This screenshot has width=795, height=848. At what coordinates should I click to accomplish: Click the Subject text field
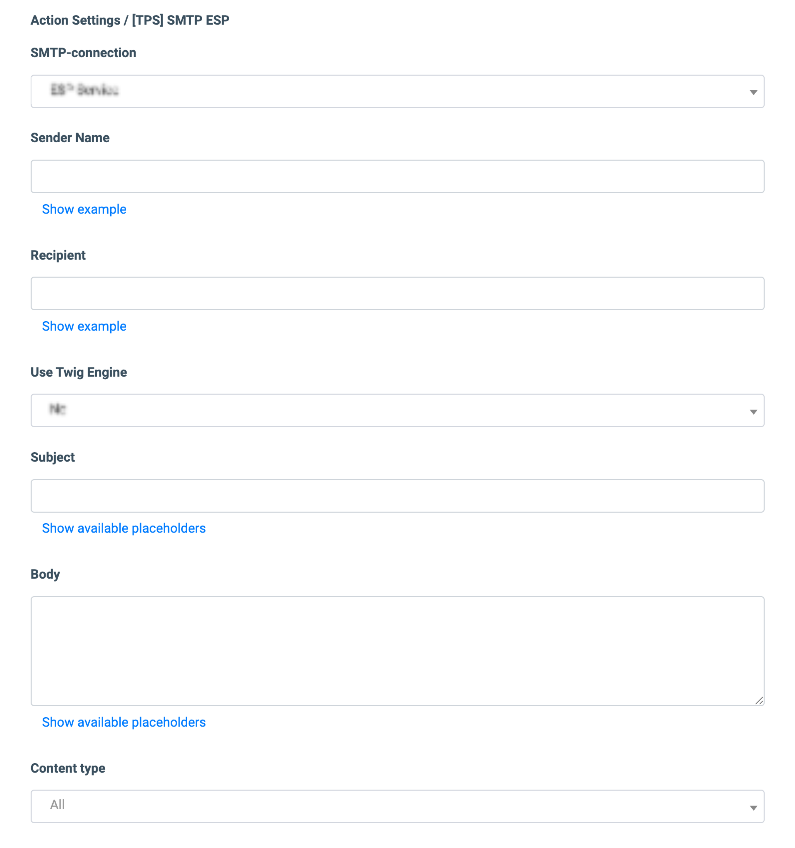coord(397,495)
